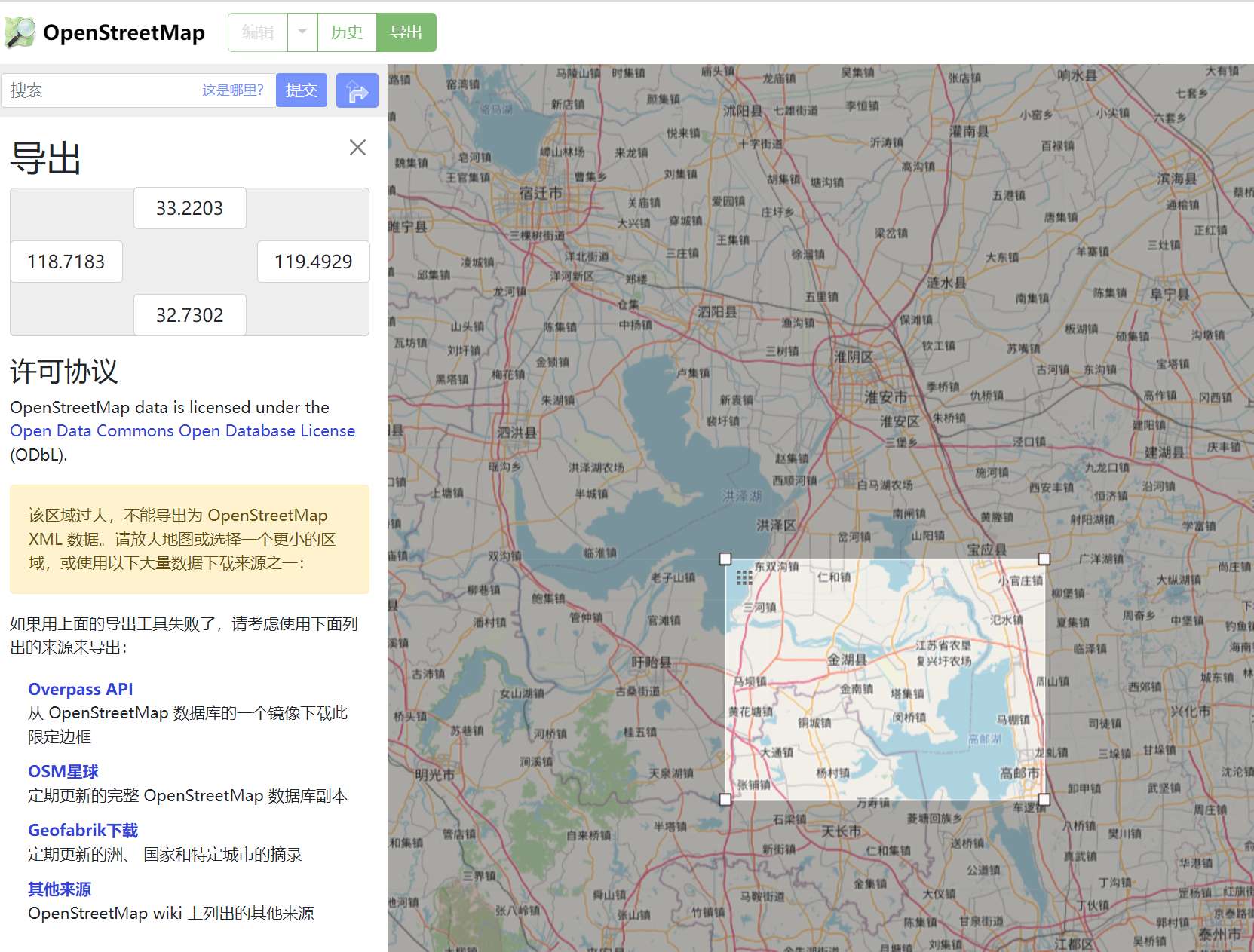The width and height of the screenshot is (1254, 952).
Task: Click 泰州市 label on map
Action: 1220,934
